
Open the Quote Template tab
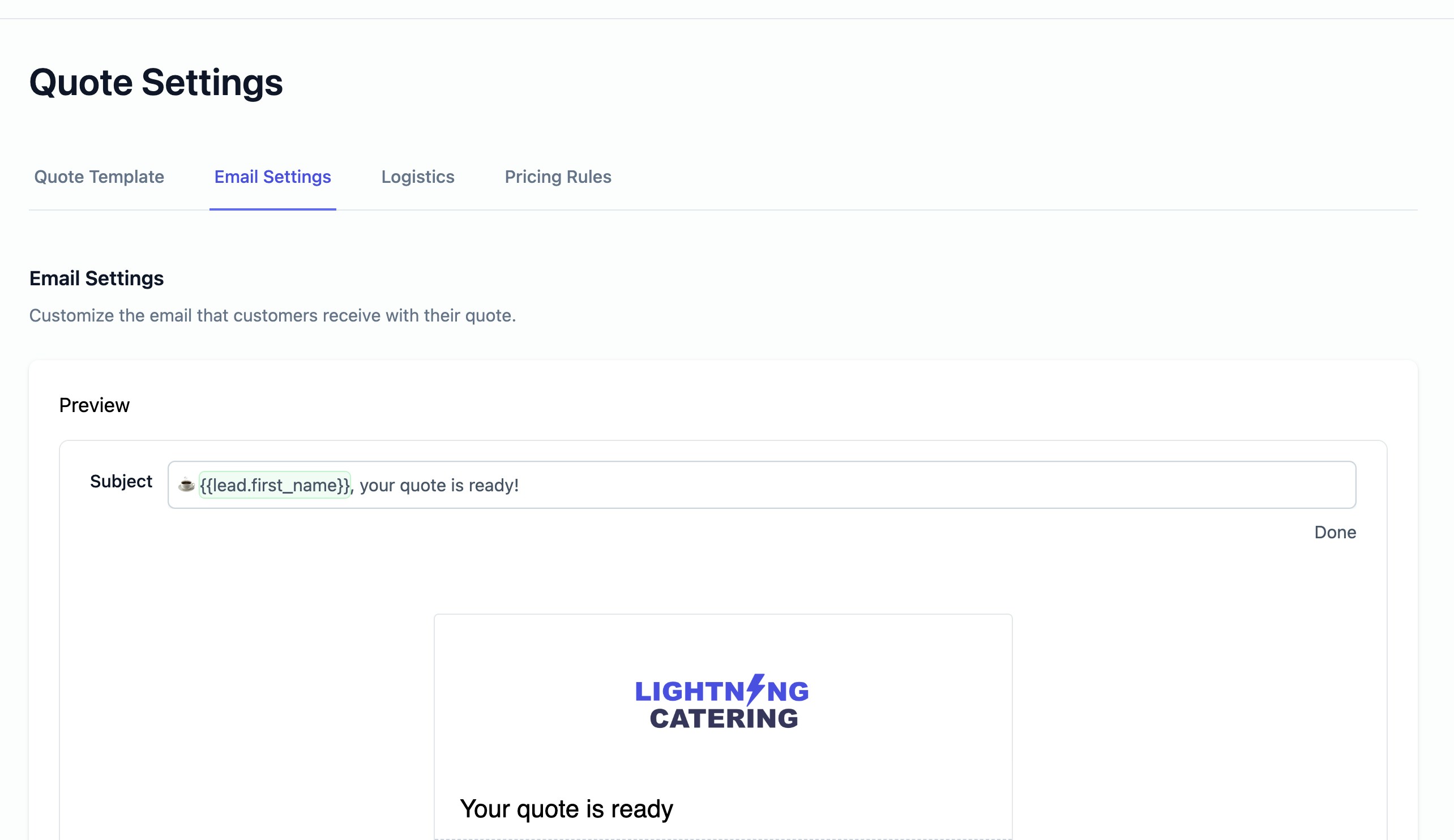click(99, 177)
